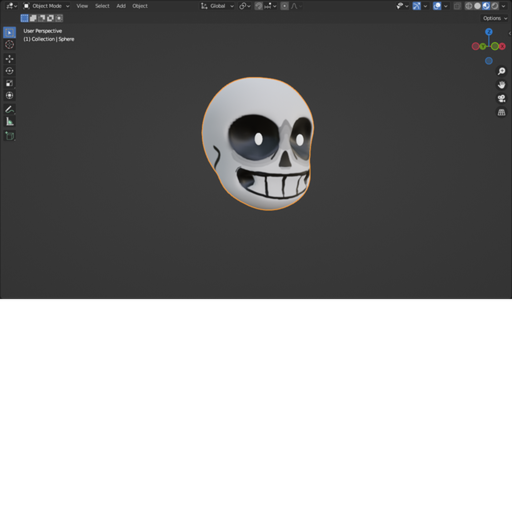
Task: Switch to rendered viewport shading
Action: pos(495,6)
